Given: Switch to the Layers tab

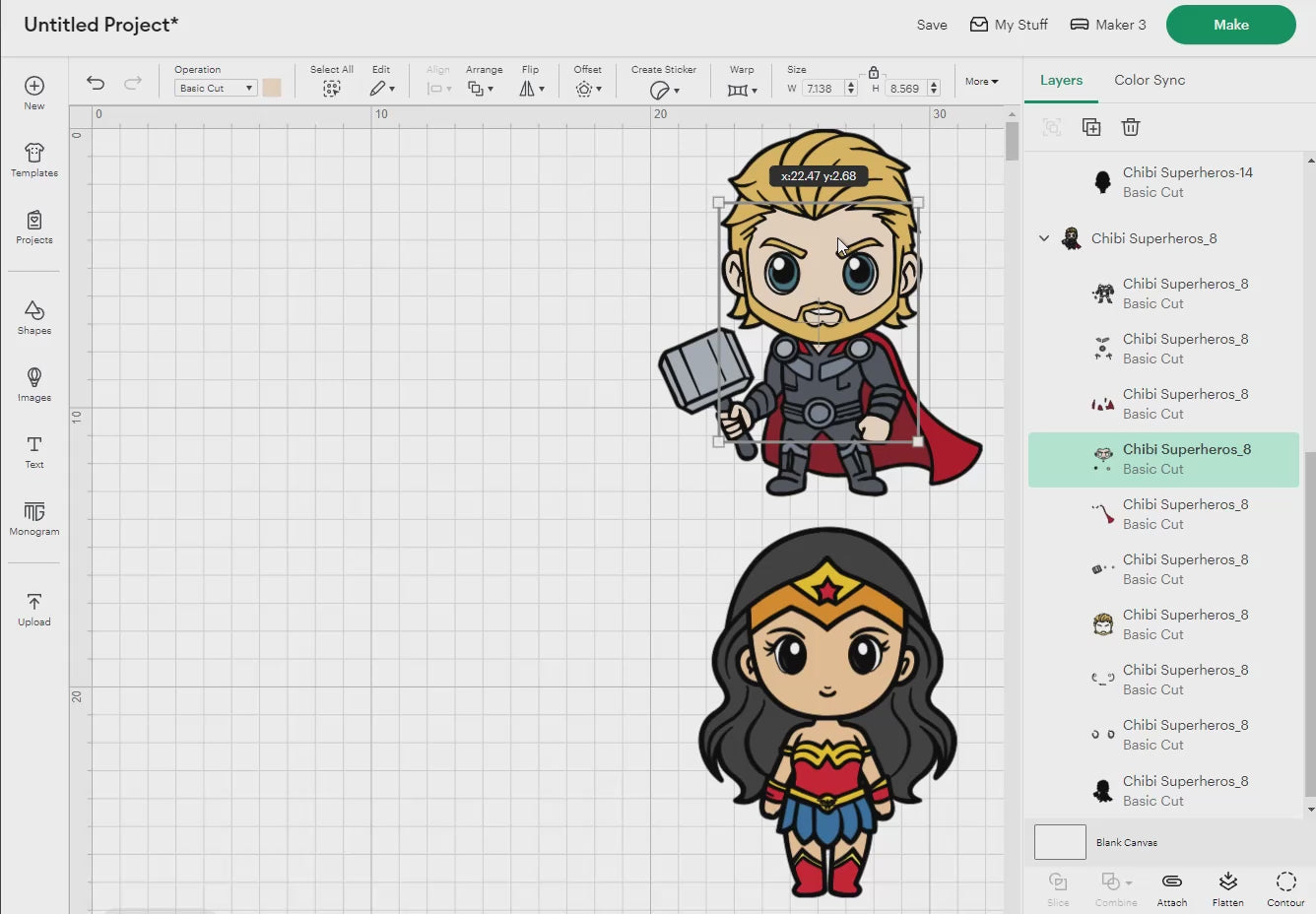Looking at the screenshot, I should point(1061,80).
